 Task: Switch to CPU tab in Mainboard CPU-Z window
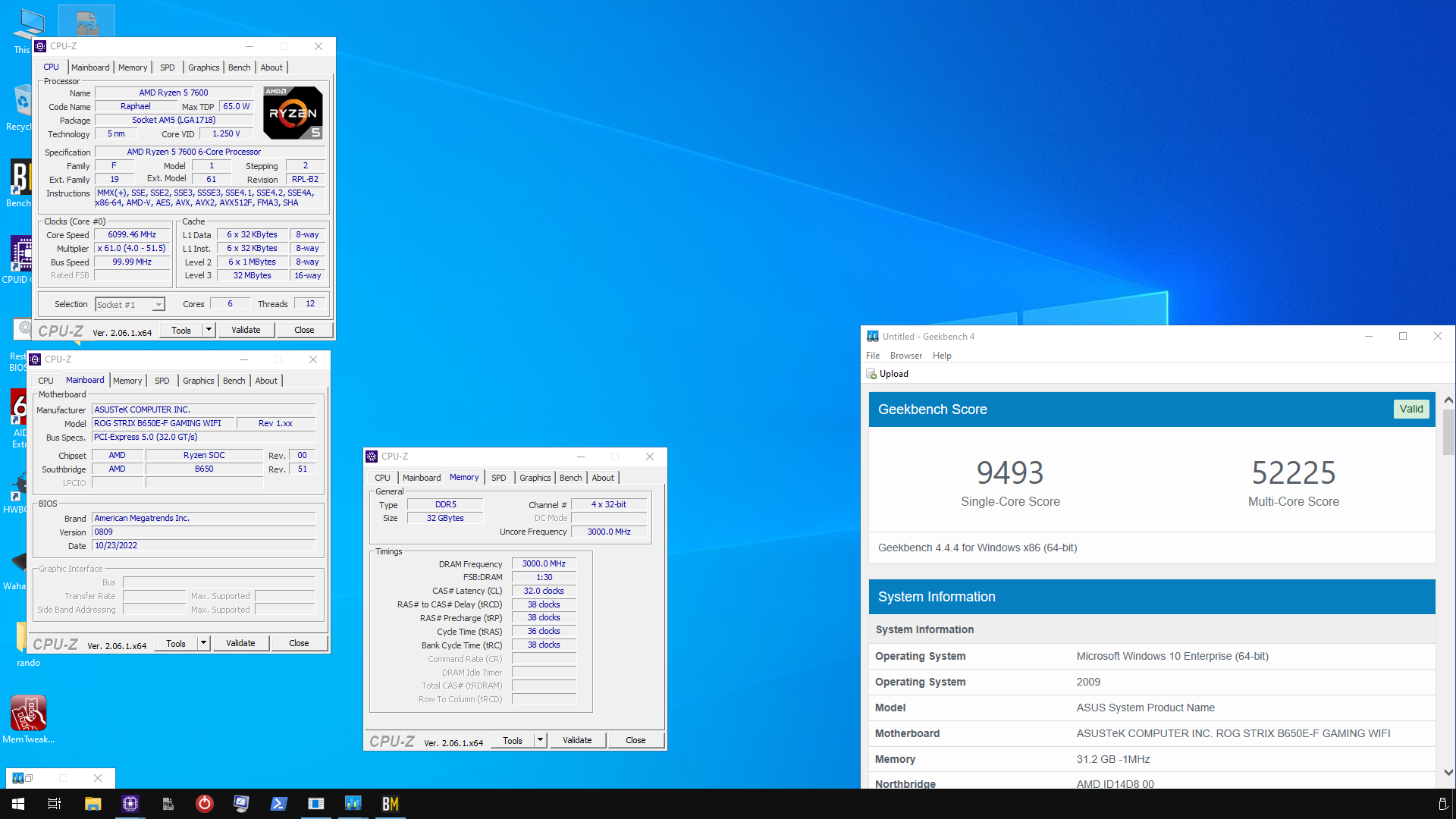[x=46, y=381]
